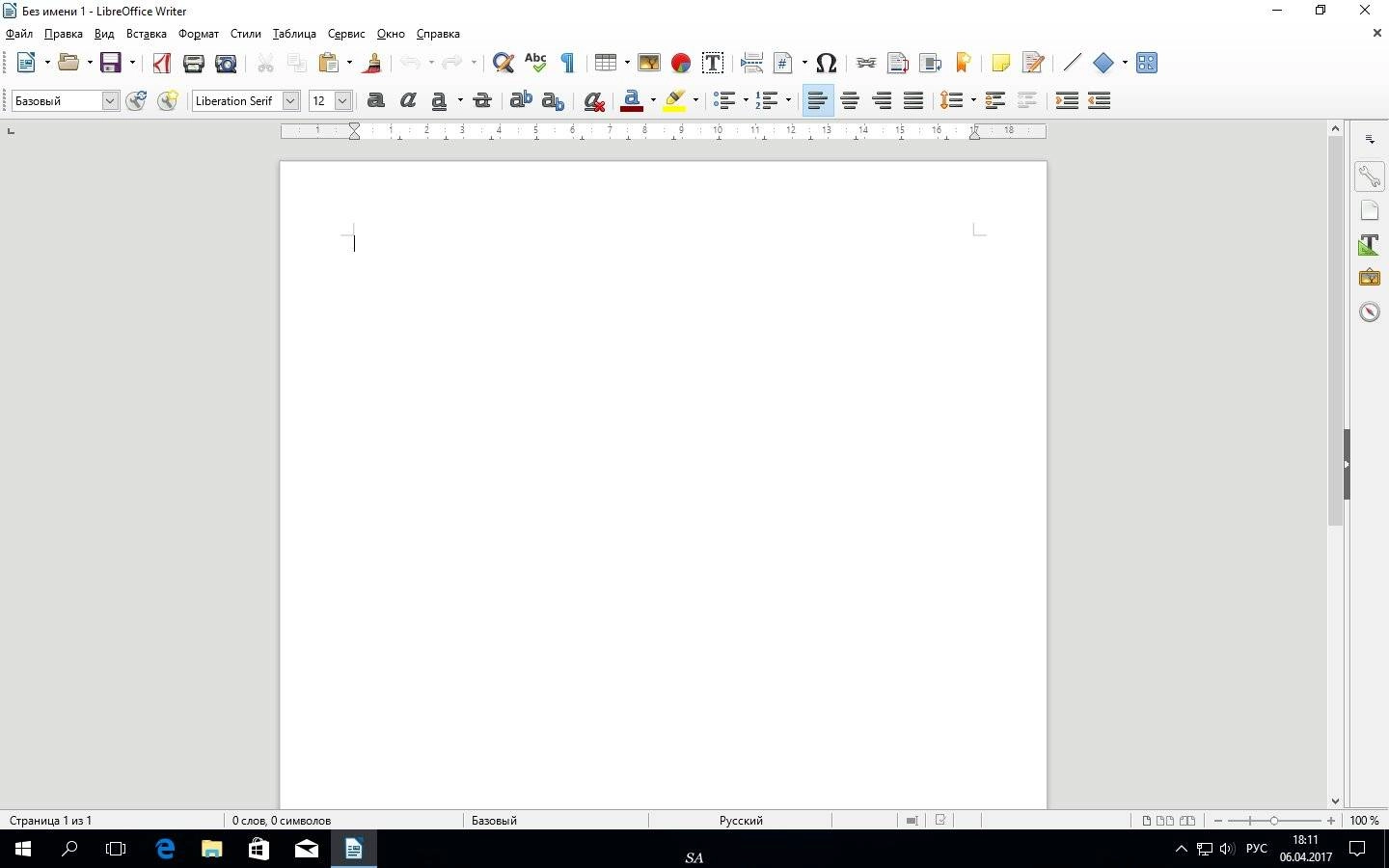
Task: Insert an endnote
Action: pos(930,64)
